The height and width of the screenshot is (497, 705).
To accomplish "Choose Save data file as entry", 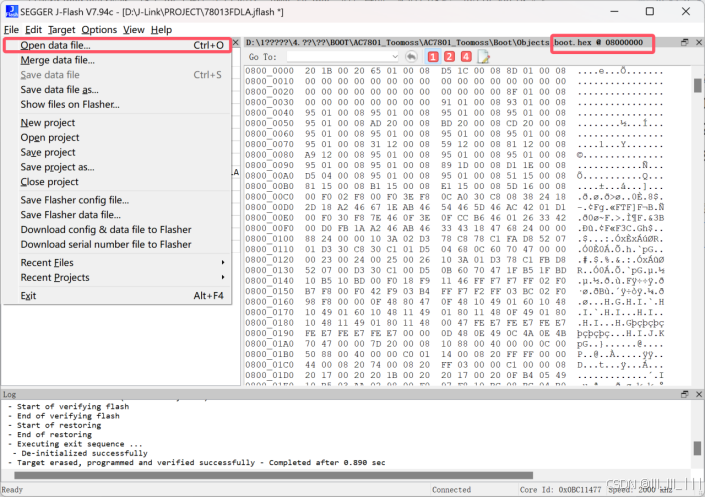I will 118,90.
